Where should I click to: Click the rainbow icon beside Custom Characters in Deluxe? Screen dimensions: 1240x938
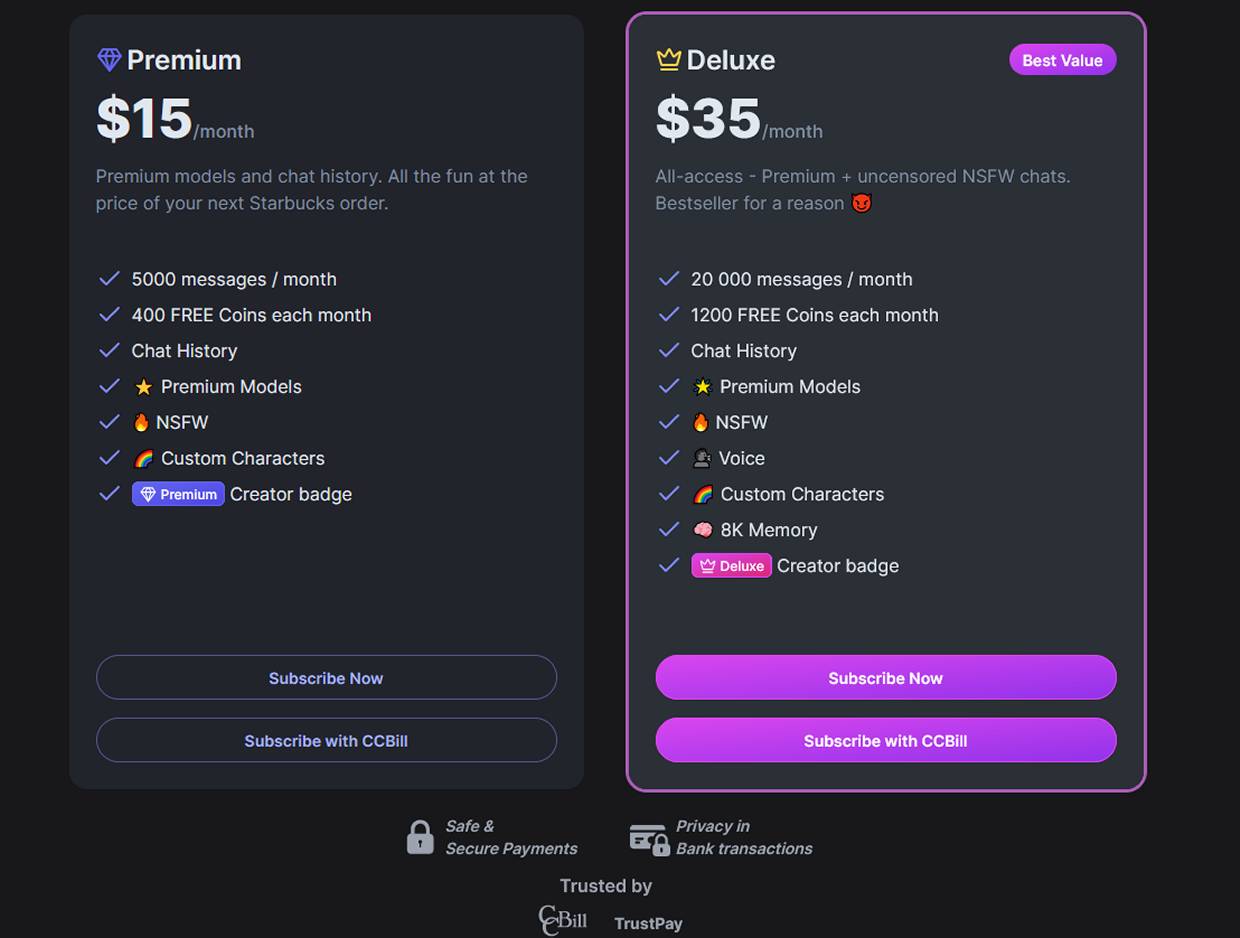[703, 494]
